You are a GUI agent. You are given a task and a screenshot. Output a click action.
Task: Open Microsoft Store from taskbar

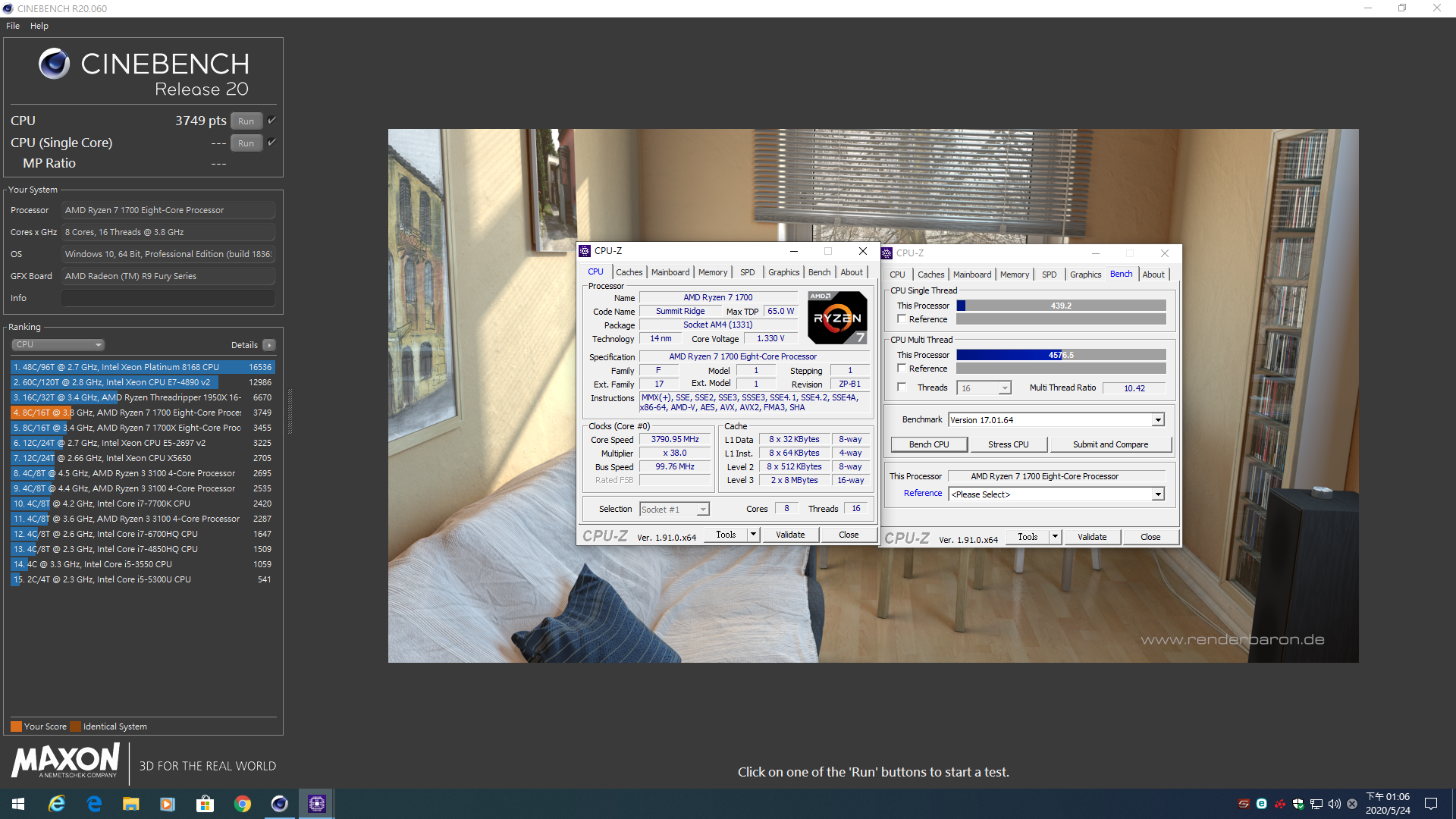click(205, 804)
